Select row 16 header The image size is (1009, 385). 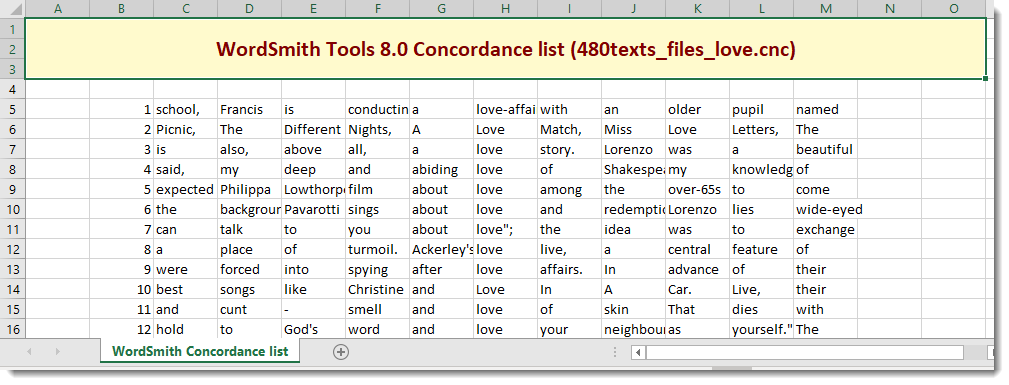[x=12, y=329]
